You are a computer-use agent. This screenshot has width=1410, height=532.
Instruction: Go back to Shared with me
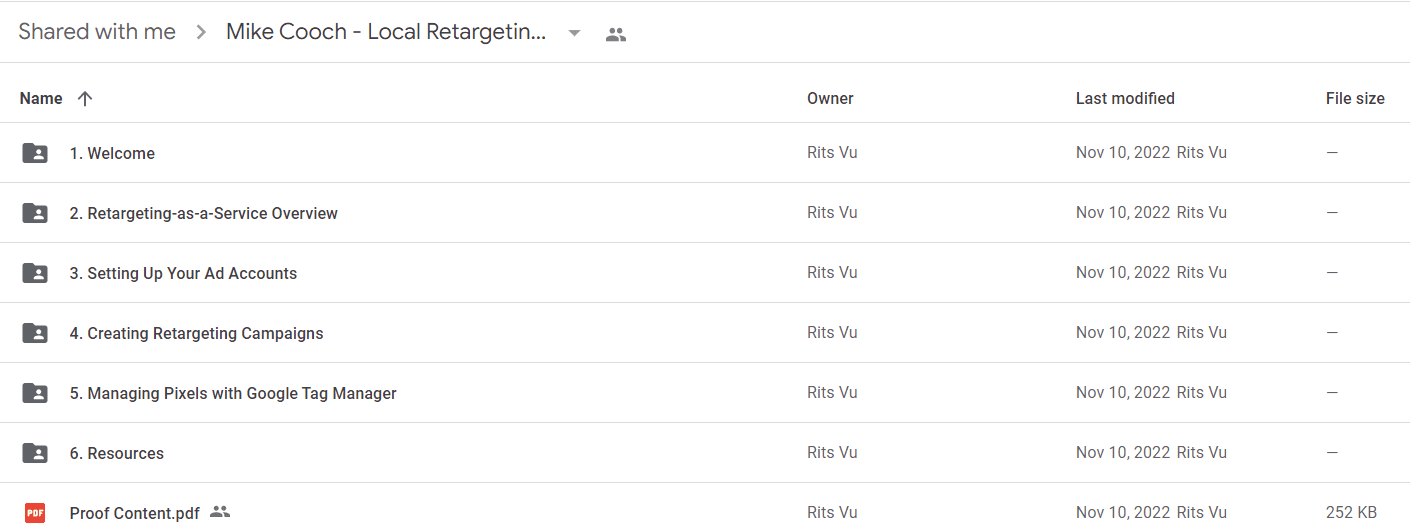(97, 32)
